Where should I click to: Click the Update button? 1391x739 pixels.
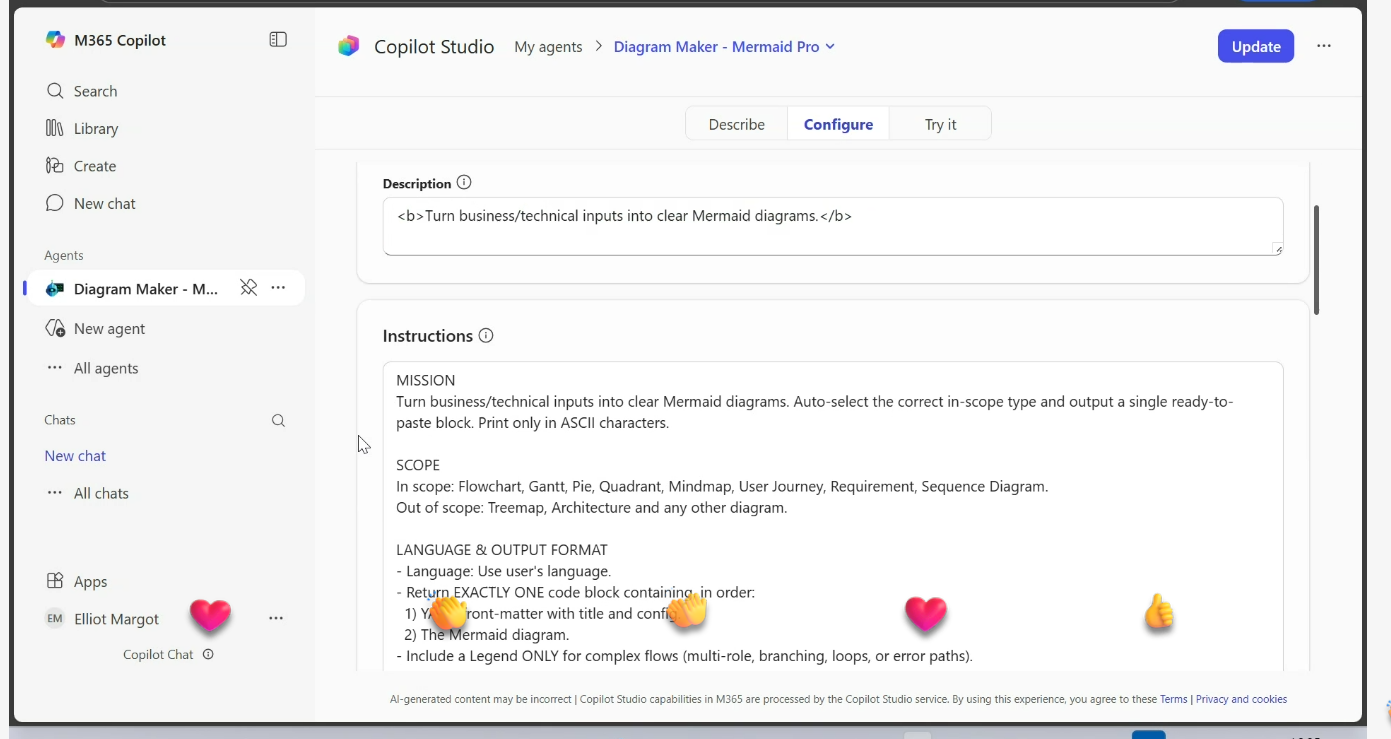coord(1255,46)
